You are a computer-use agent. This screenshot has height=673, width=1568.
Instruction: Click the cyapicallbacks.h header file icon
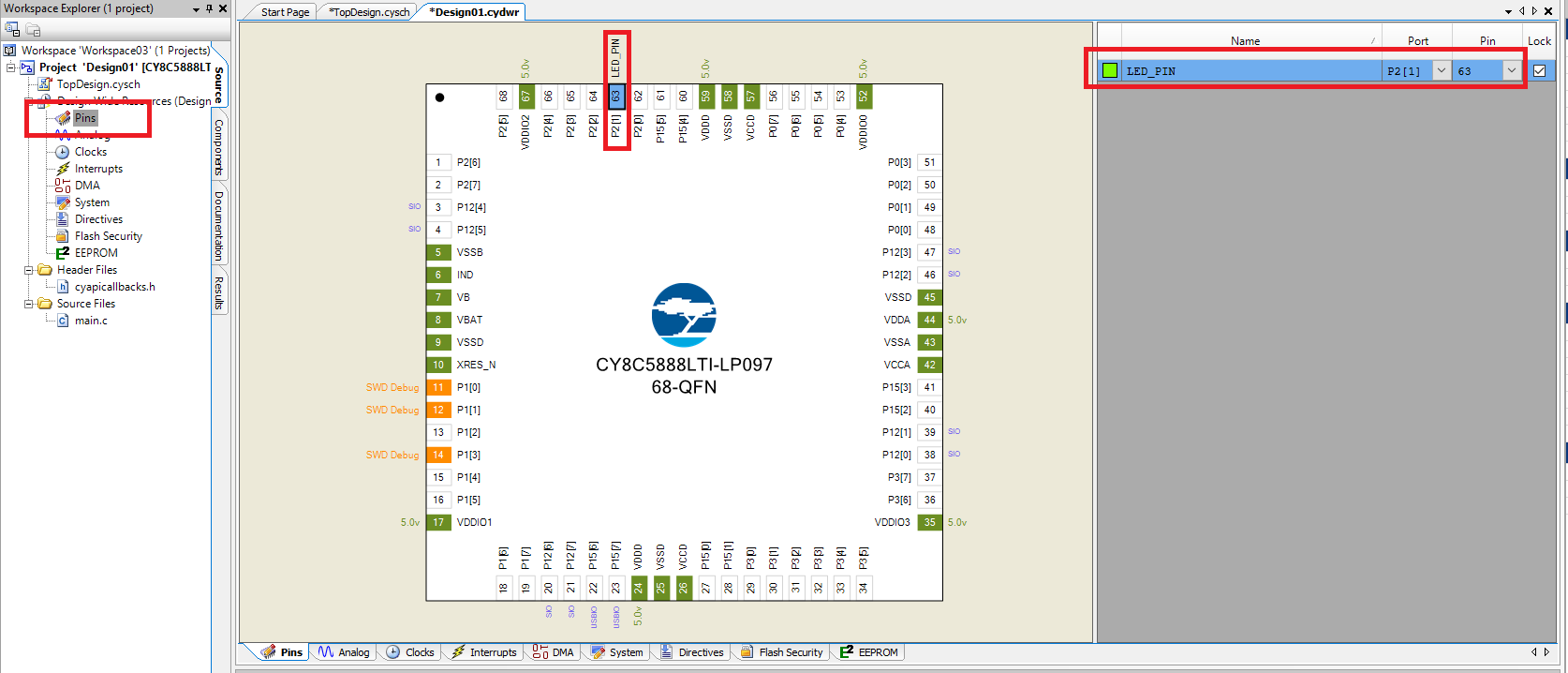pos(63,287)
